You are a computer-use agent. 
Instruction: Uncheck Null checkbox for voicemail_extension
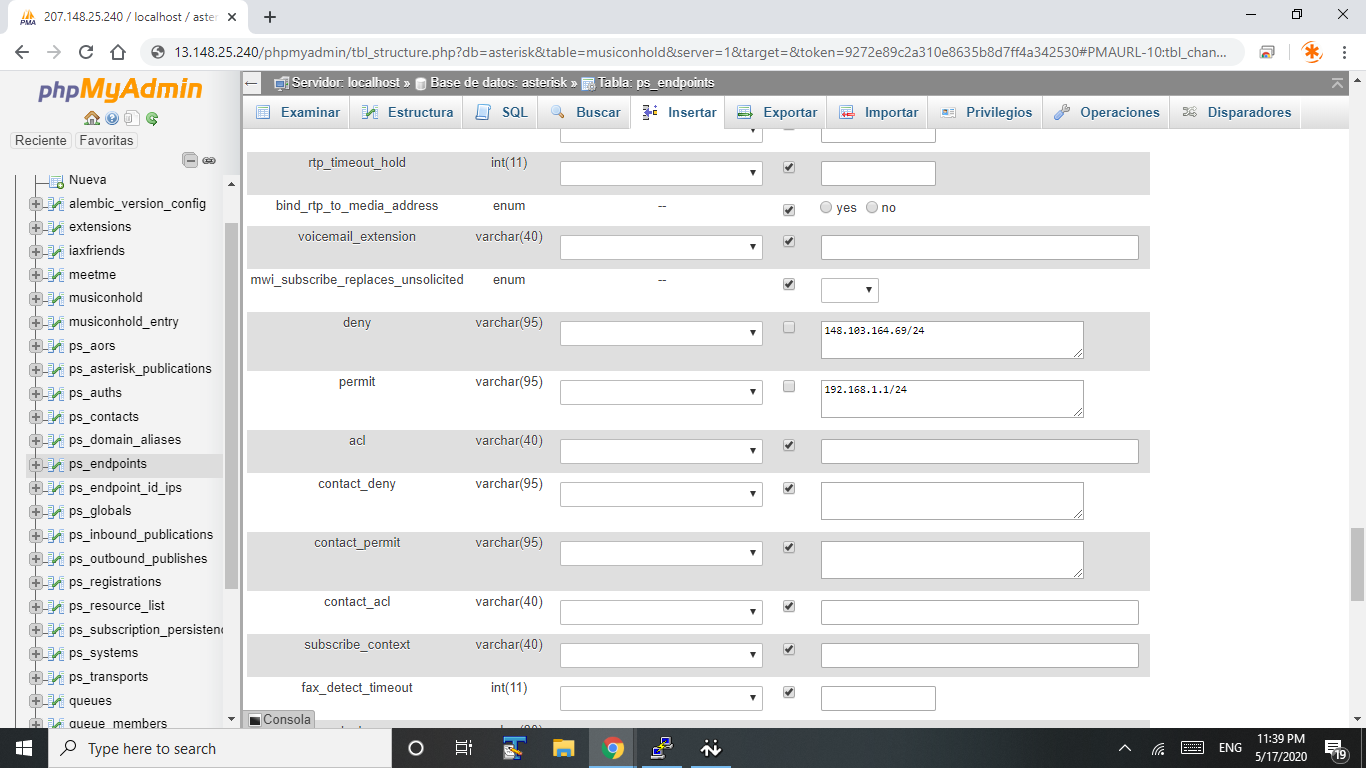pos(789,242)
